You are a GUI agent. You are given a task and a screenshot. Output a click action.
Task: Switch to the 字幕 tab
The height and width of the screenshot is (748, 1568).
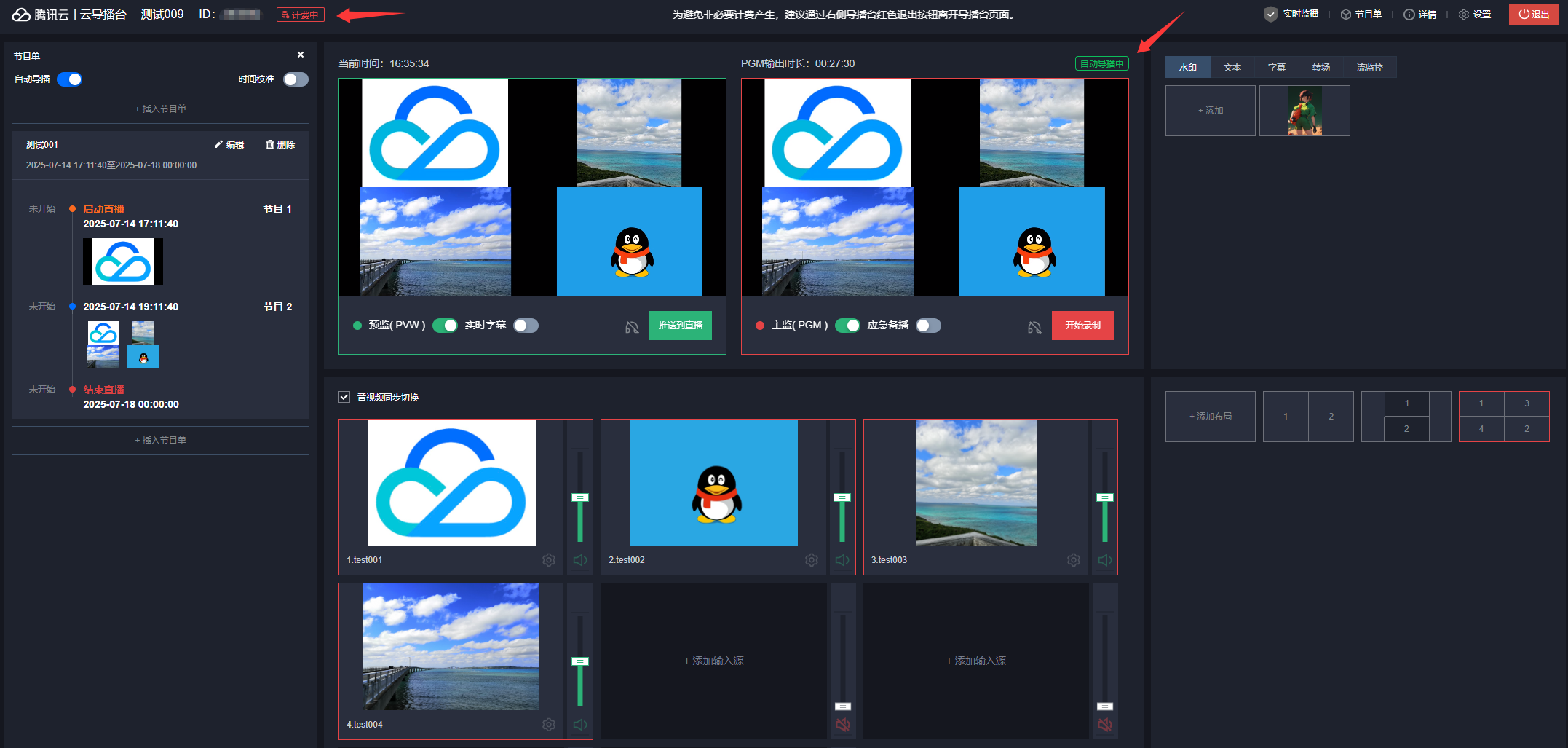1277,67
